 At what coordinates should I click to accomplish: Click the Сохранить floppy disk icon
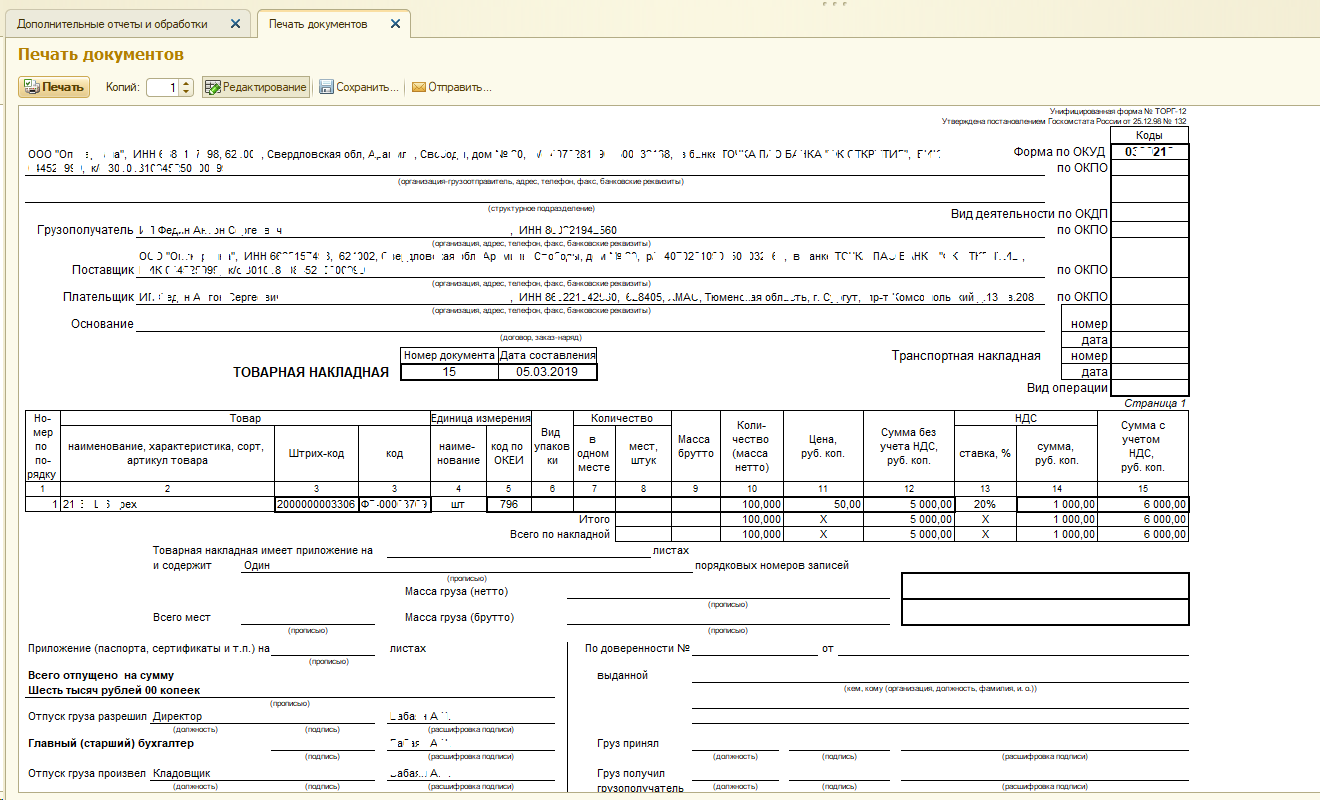pos(326,87)
